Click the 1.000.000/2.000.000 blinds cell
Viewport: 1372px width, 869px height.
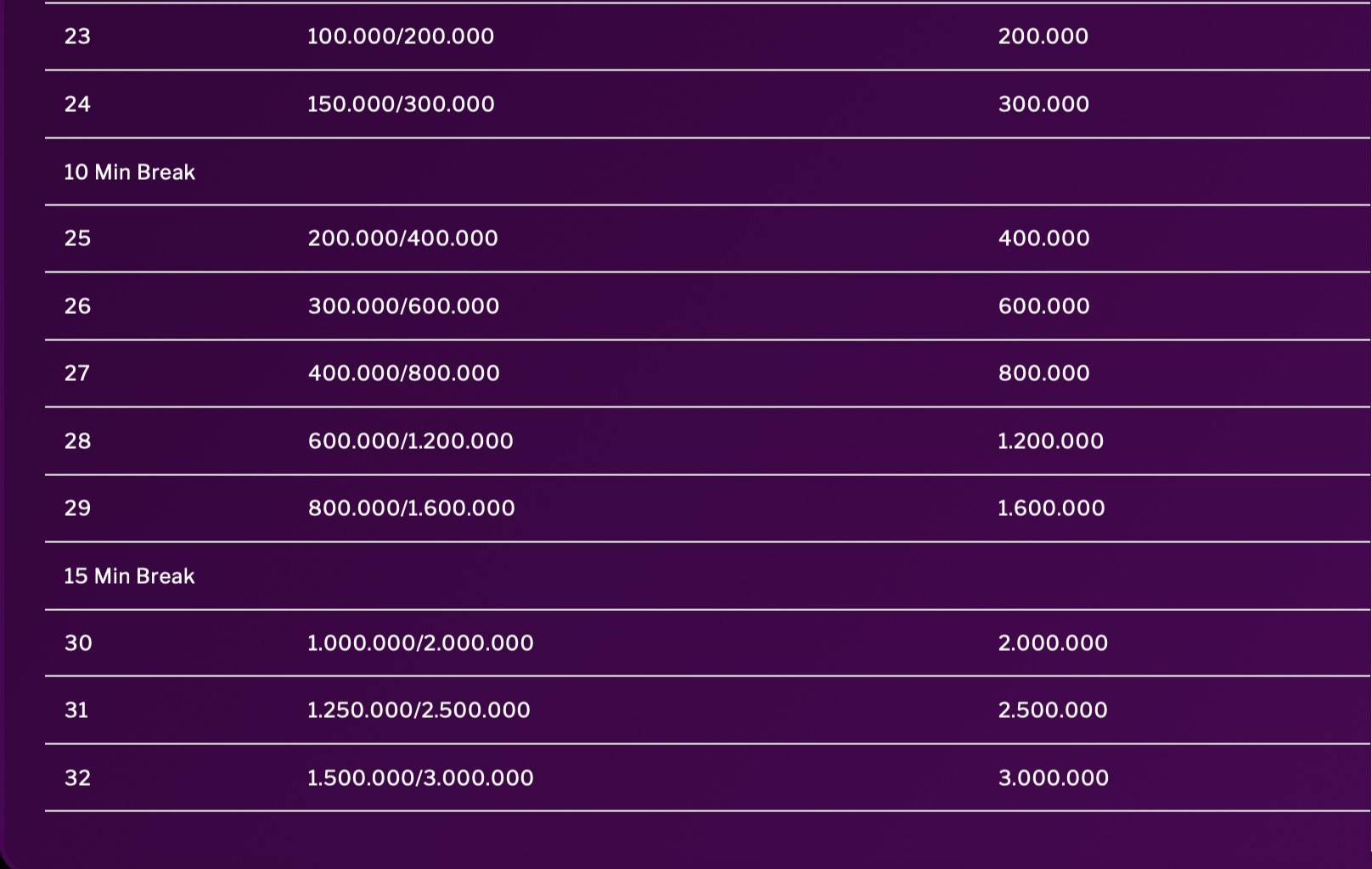pos(420,643)
